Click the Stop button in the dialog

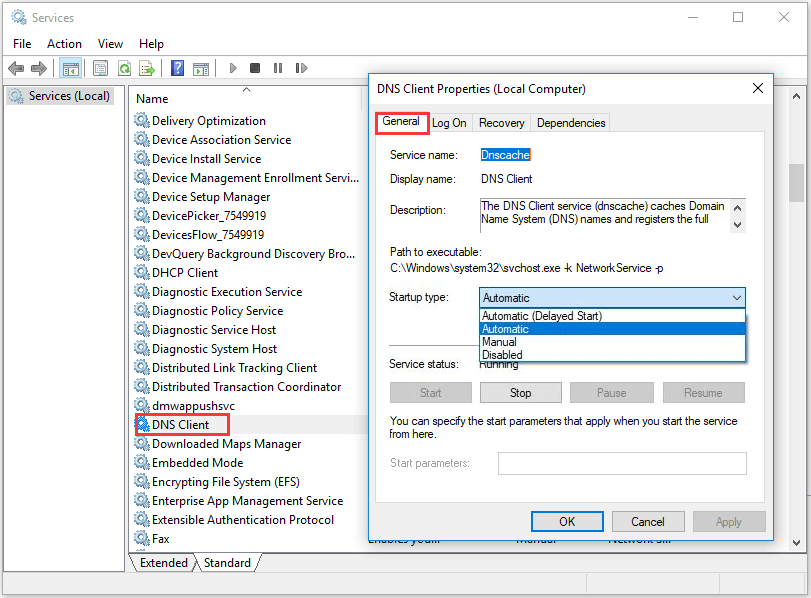click(520, 393)
